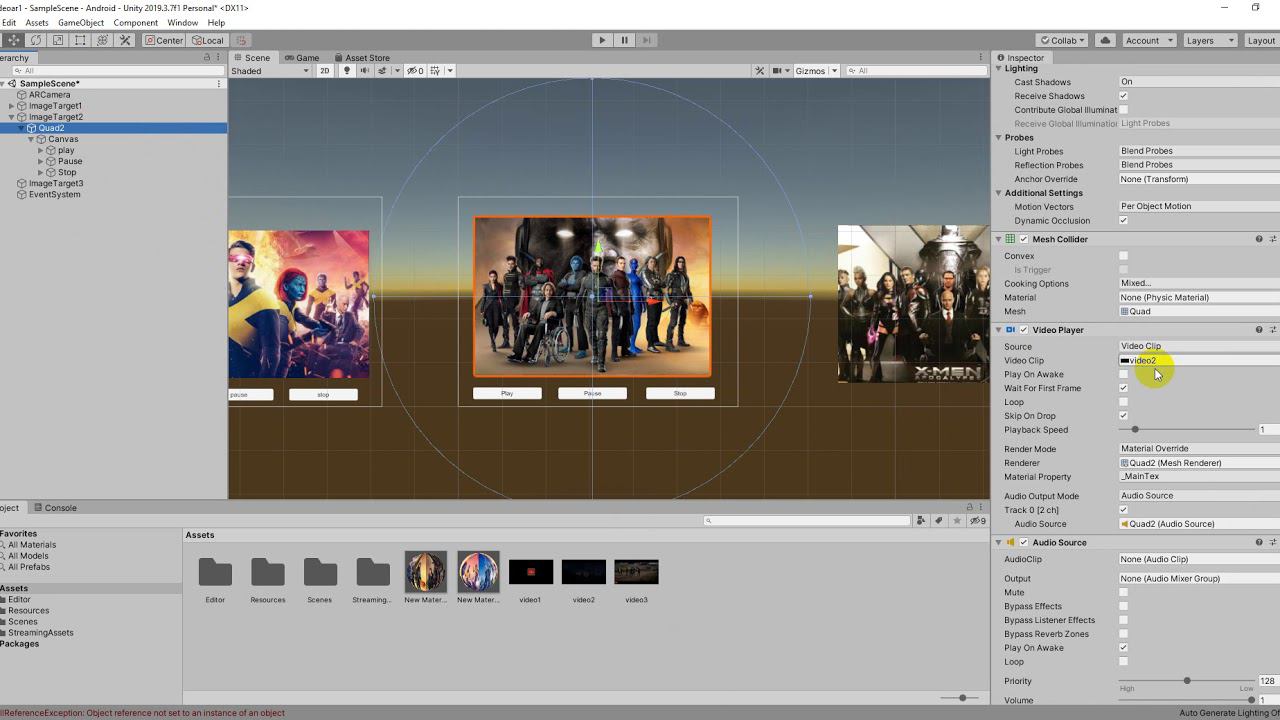Screen dimensions: 1280x720
Task: Open Video Player help icon
Action: [x=1259, y=329]
